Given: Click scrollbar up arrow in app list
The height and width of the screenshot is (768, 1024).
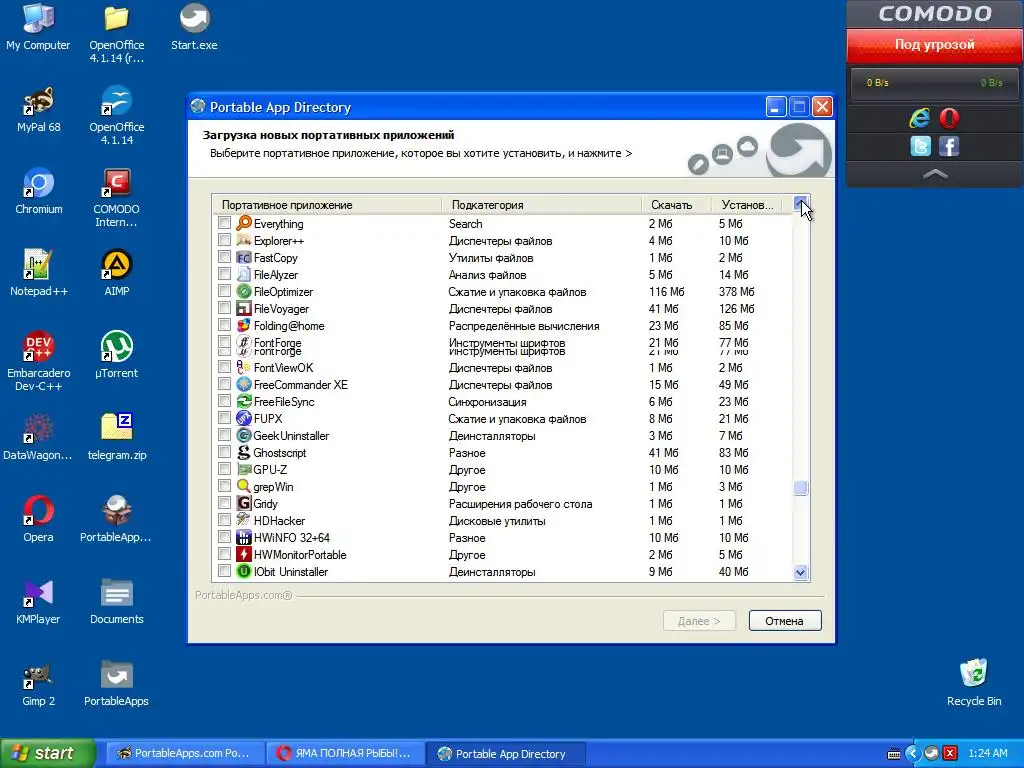Looking at the screenshot, I should click(801, 204).
